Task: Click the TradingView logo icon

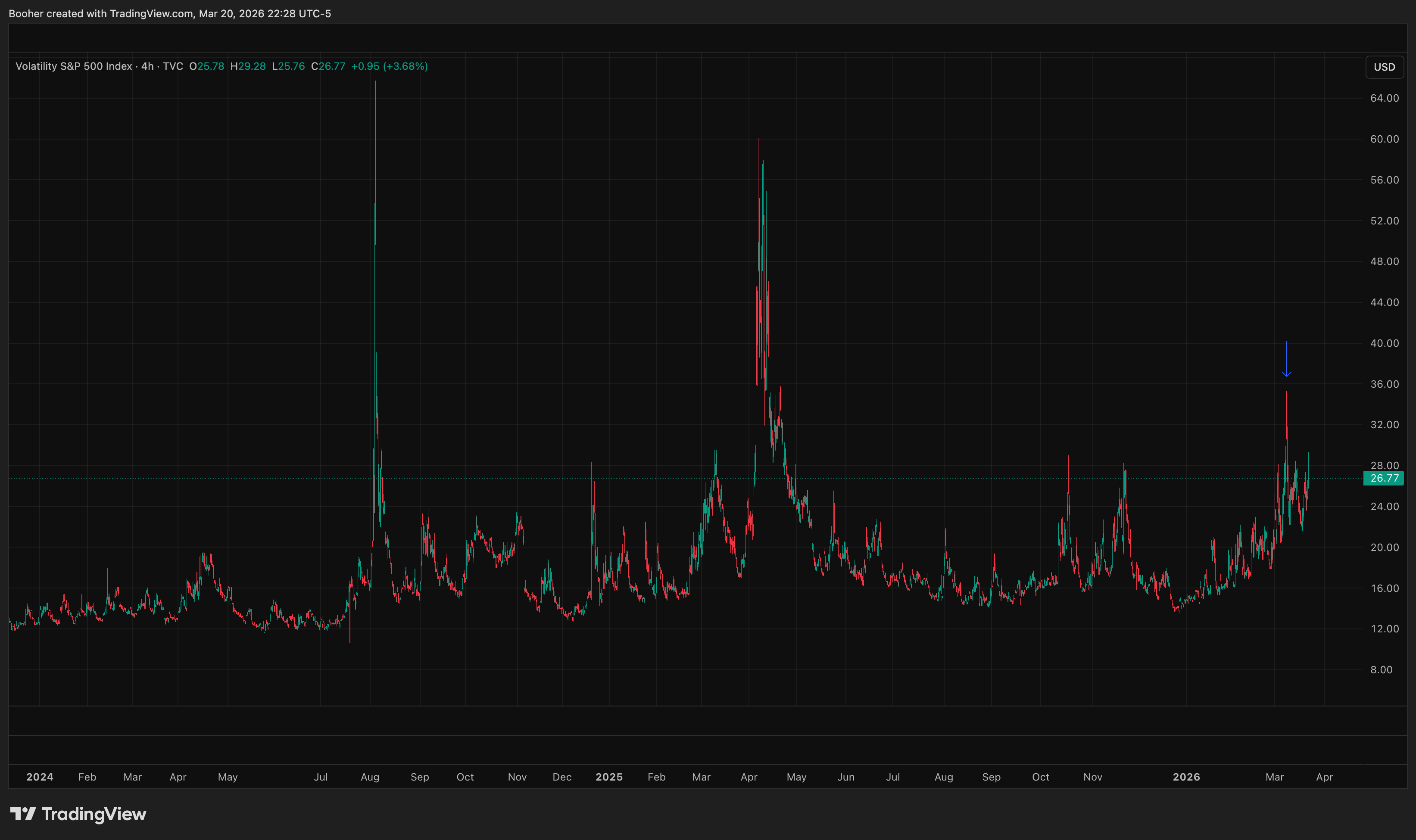Action: 23,814
